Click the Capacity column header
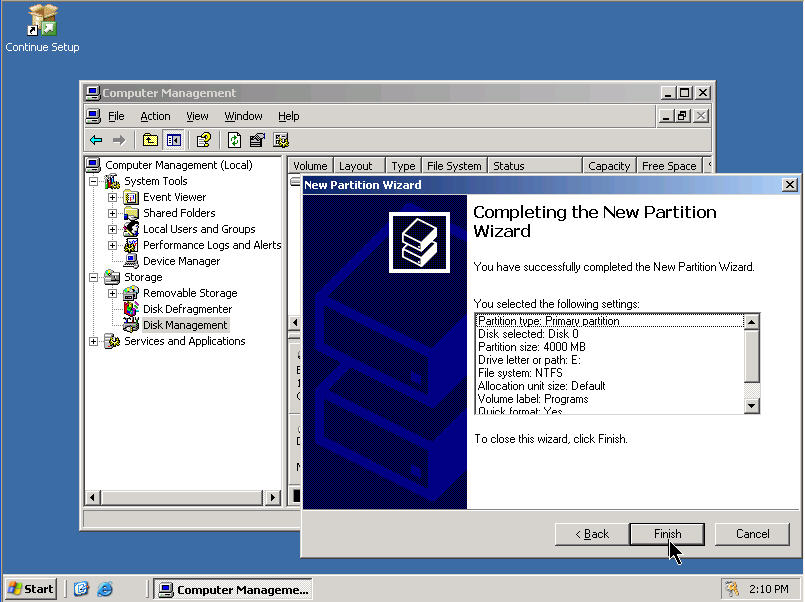This screenshot has height=602, width=805. [609, 166]
